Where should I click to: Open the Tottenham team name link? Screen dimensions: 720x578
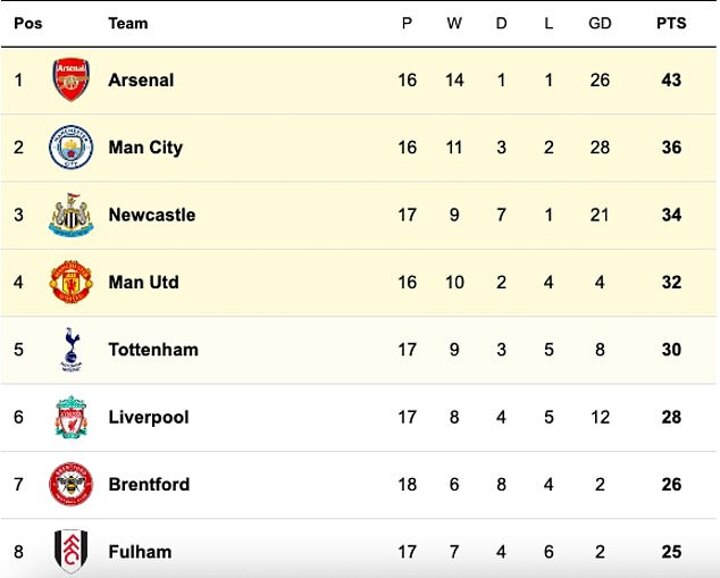tap(153, 350)
